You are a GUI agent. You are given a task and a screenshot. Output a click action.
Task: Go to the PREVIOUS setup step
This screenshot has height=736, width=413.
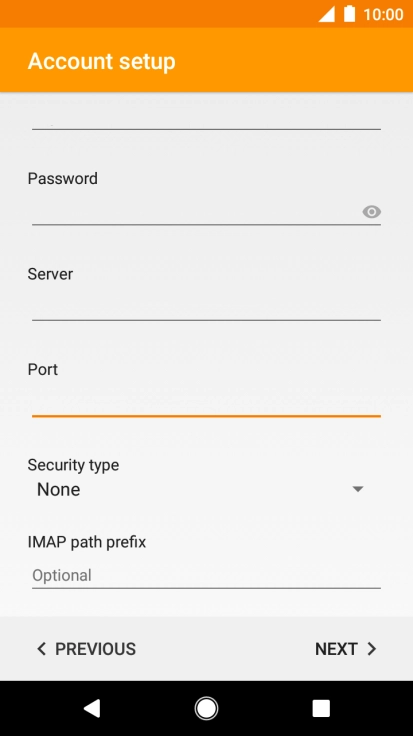86,649
